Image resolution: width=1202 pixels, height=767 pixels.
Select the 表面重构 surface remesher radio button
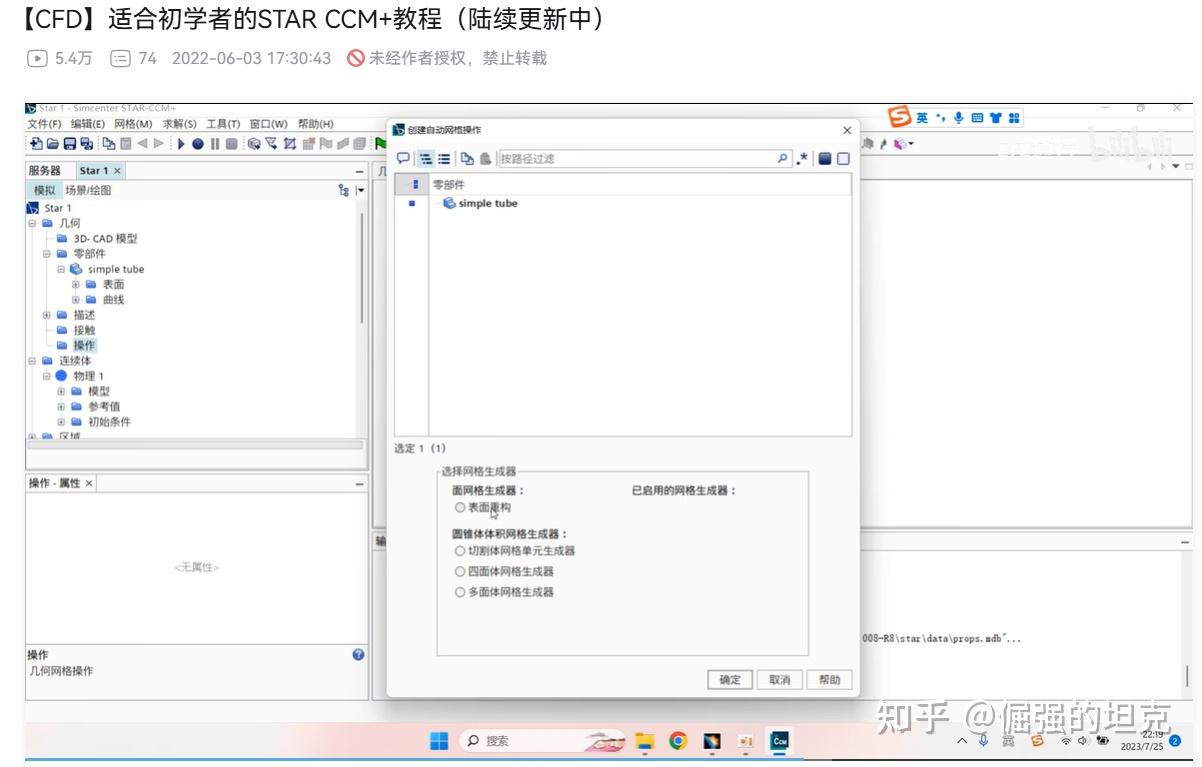(x=460, y=508)
